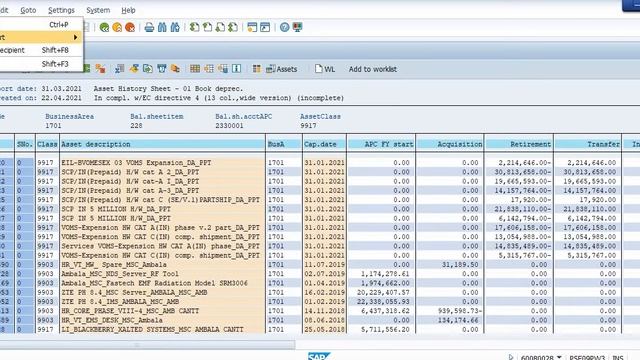Click the Cap.date column header
640x360 pixels.
click(x=324, y=144)
